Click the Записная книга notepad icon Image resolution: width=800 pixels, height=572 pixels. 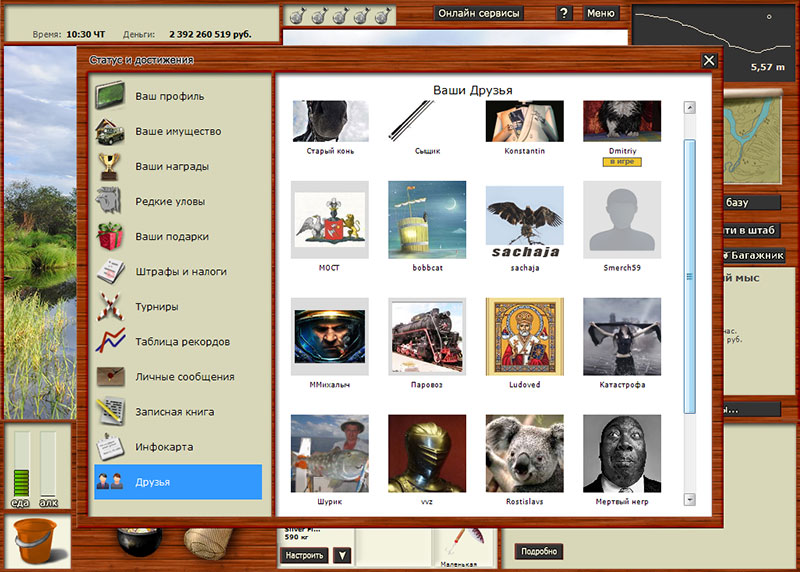[111, 411]
